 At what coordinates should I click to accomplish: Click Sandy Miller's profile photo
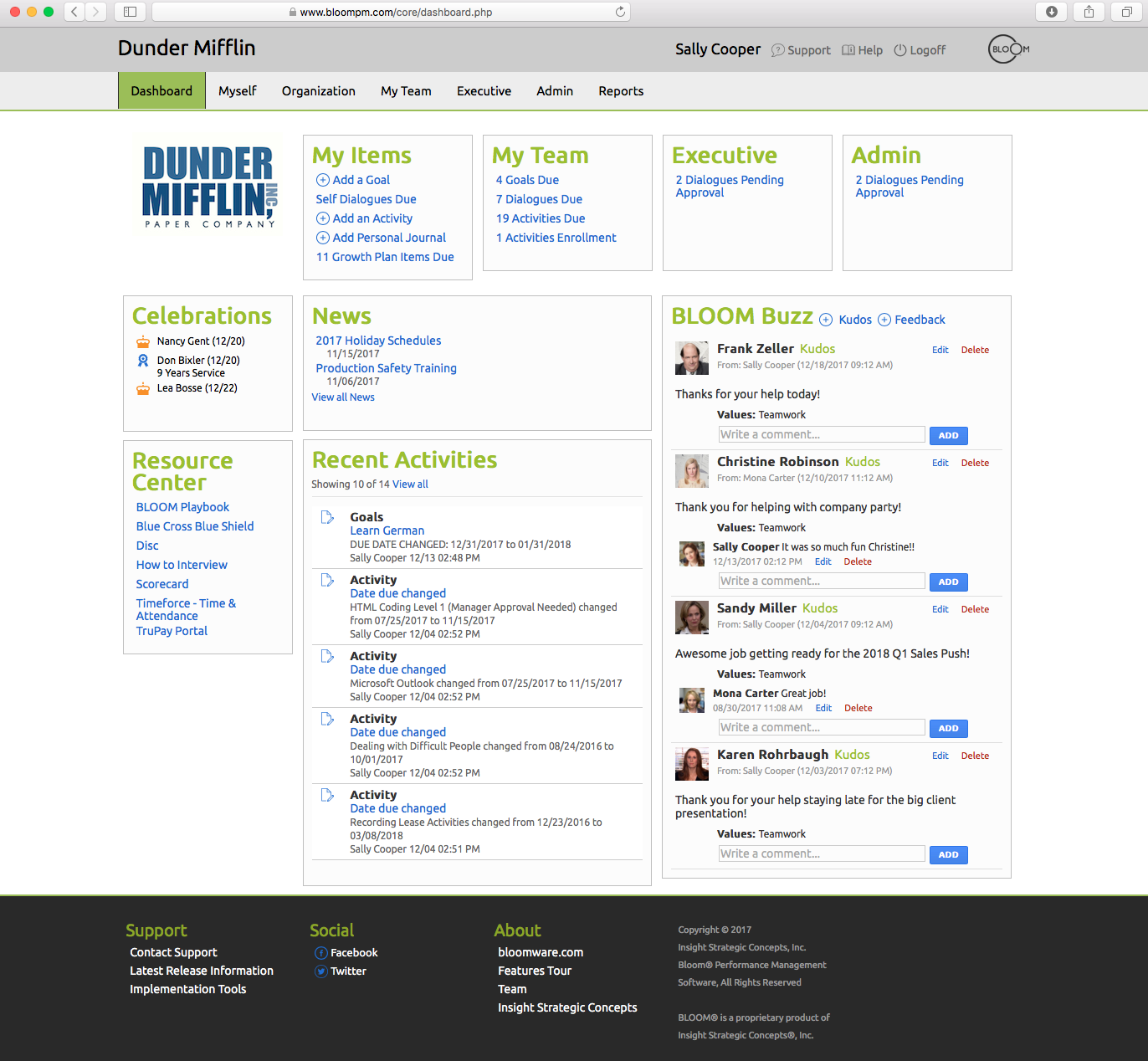point(692,618)
